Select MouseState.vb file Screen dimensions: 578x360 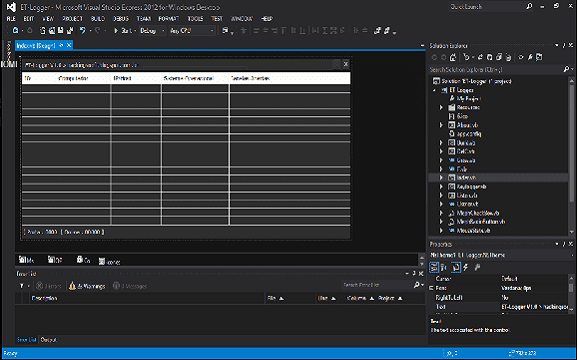coord(473,231)
